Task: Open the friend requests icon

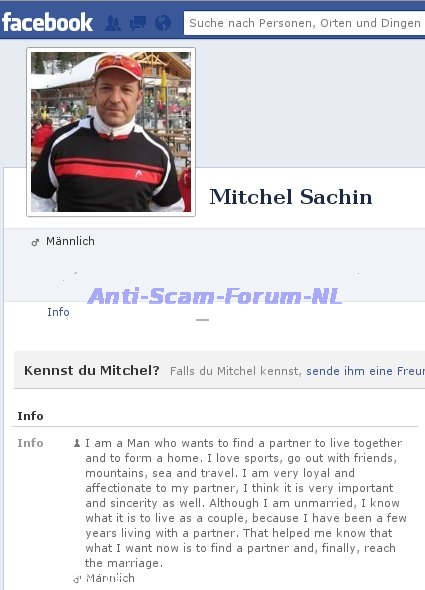Action: (x=113, y=23)
